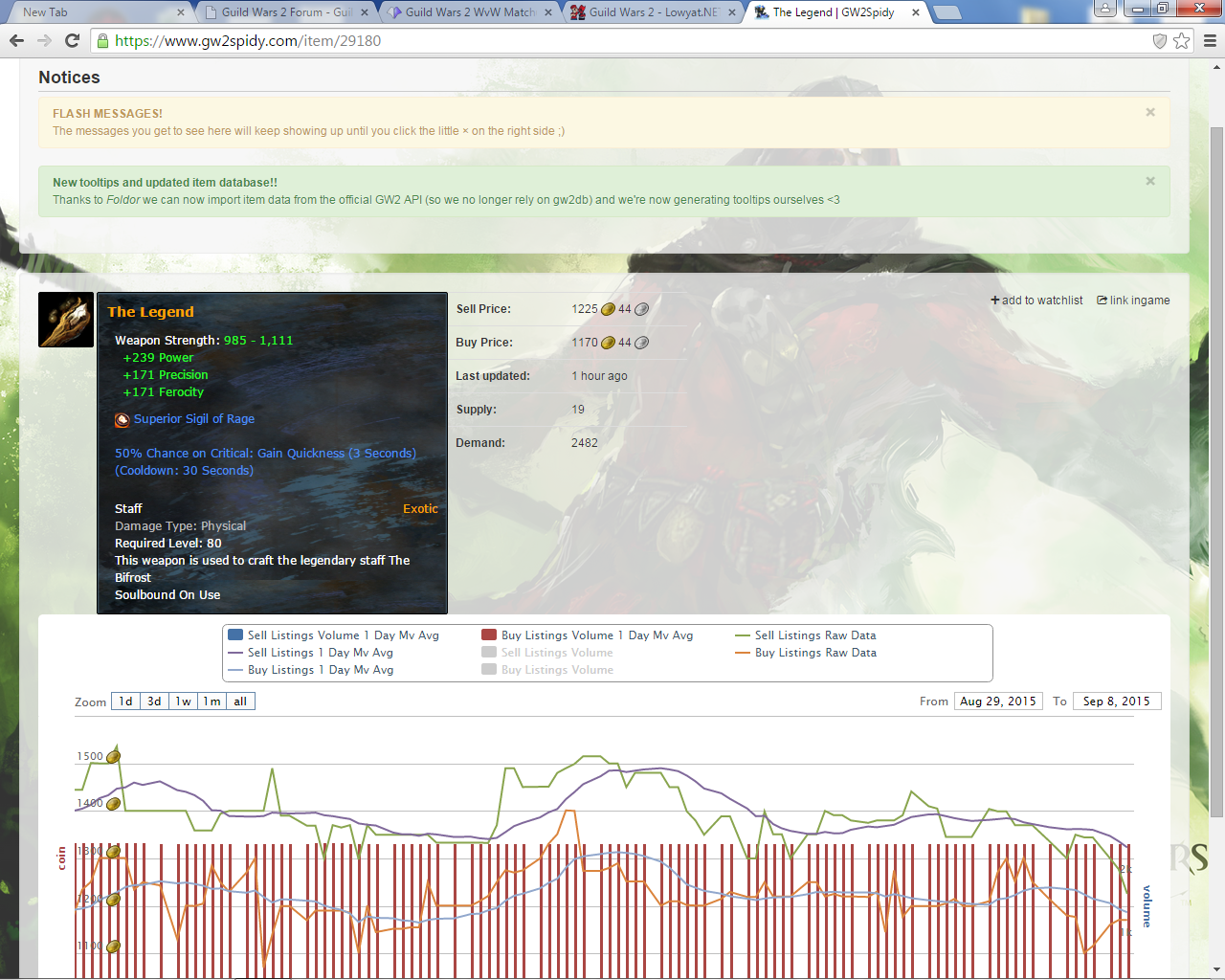Click gold coin icon beside Sell Price
Viewport: 1225px width, 980px height.
pyautogui.click(x=608, y=309)
